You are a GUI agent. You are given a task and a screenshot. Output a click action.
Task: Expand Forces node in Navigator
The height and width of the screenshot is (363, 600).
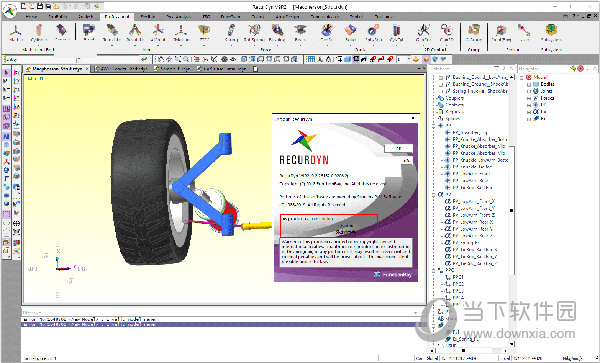pyautogui.click(x=529, y=98)
